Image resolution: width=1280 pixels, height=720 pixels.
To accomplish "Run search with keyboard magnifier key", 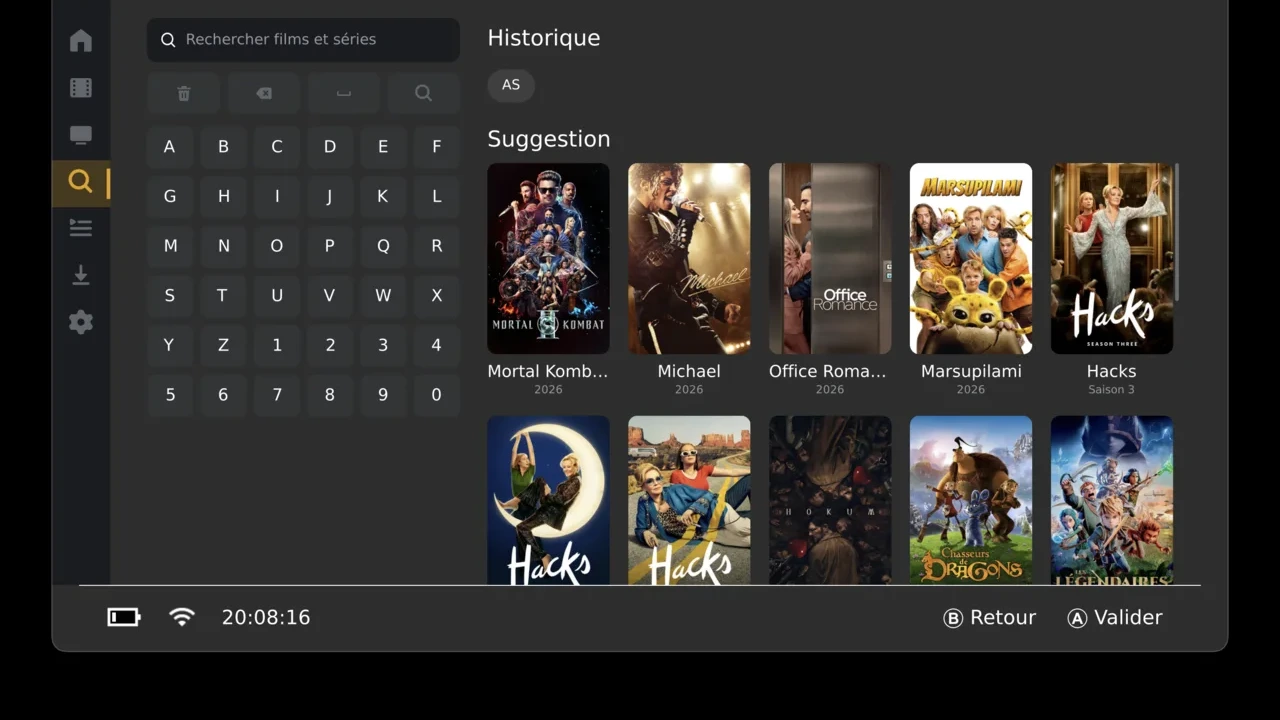I will (424, 93).
